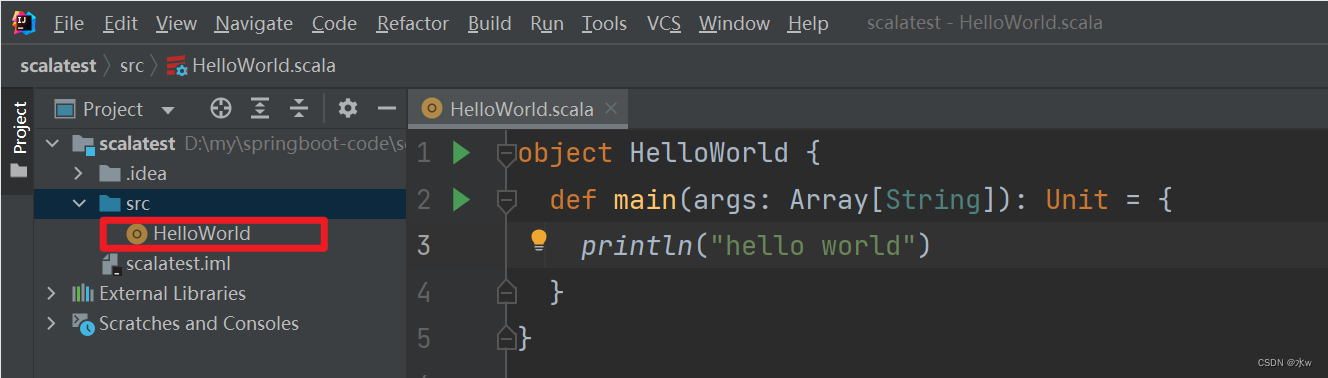This screenshot has height=378, width=1328.
Task: Select scalatest.iml file
Action: click(166, 263)
